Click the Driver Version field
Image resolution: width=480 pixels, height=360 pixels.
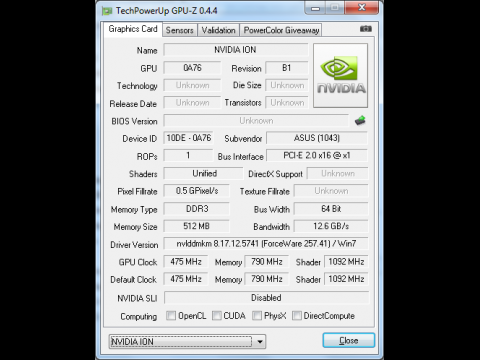coord(266,244)
